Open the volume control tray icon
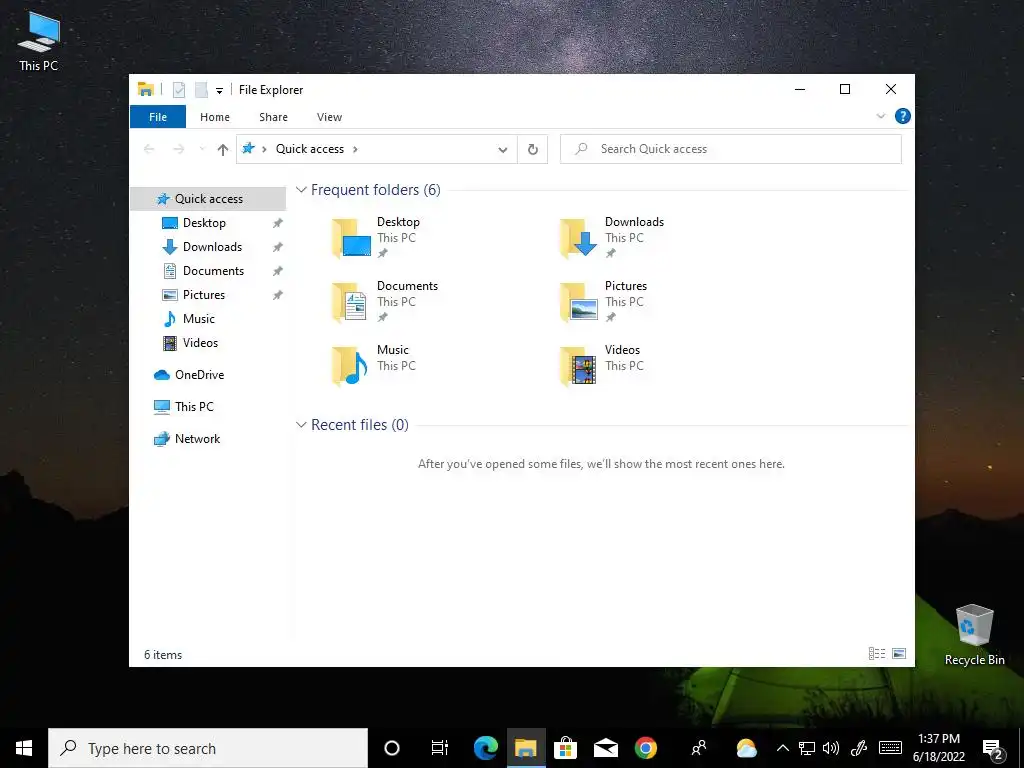Screen dimensions: 1024x768 831,748
